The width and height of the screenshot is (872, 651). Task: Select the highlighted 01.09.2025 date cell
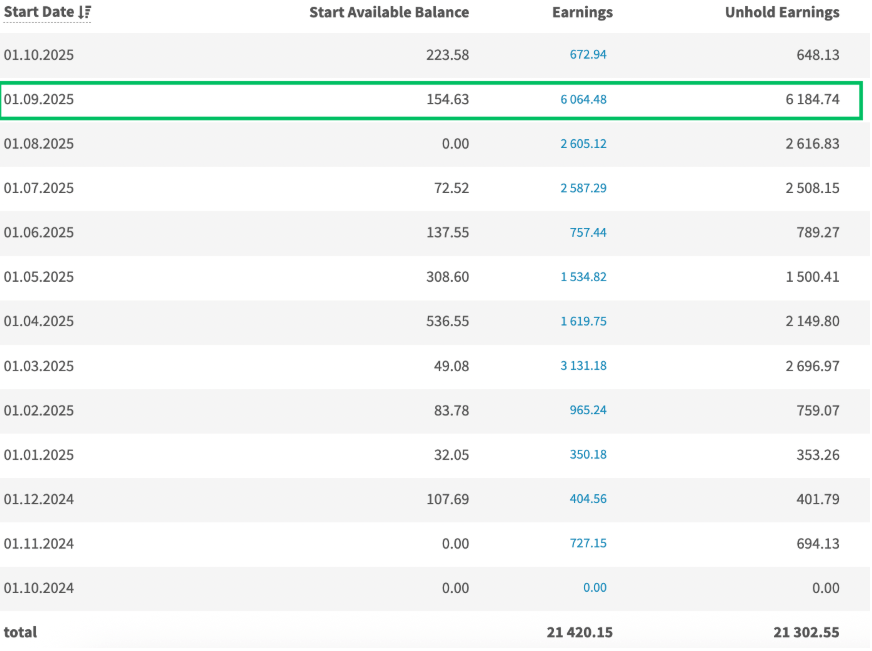click(39, 100)
